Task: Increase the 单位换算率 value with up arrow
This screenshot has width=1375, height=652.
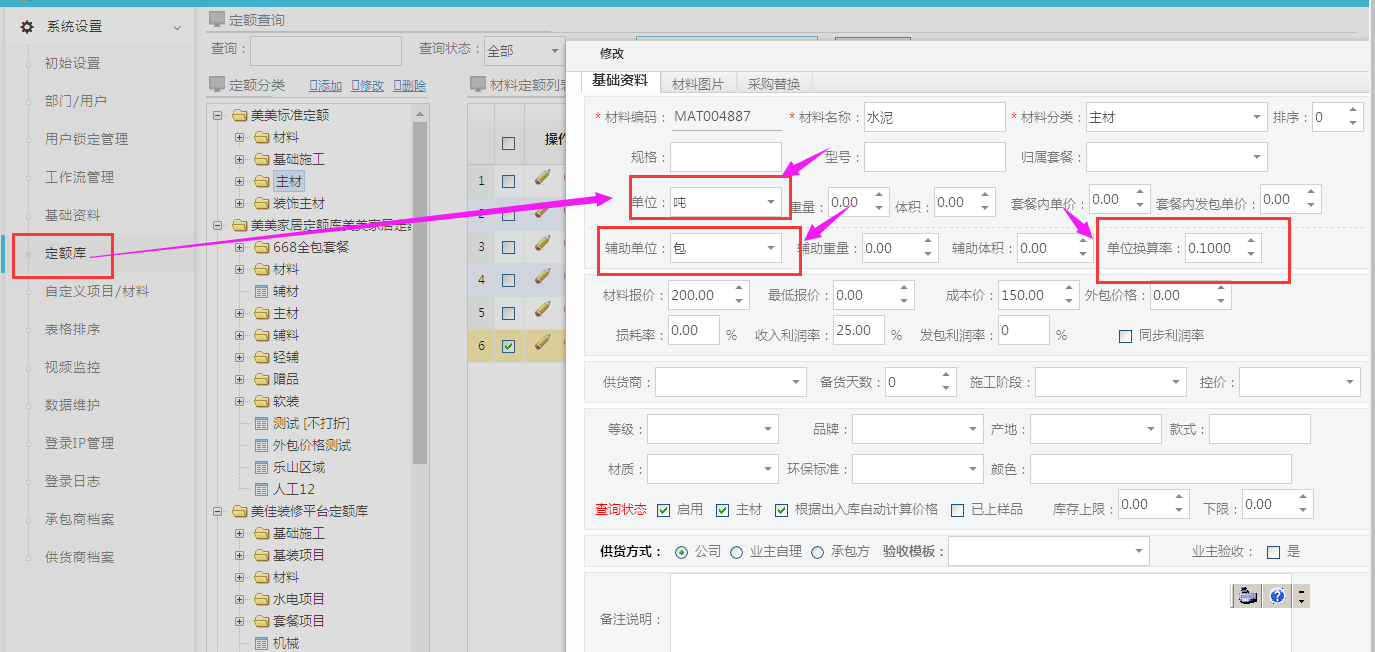Action: coord(1251,242)
